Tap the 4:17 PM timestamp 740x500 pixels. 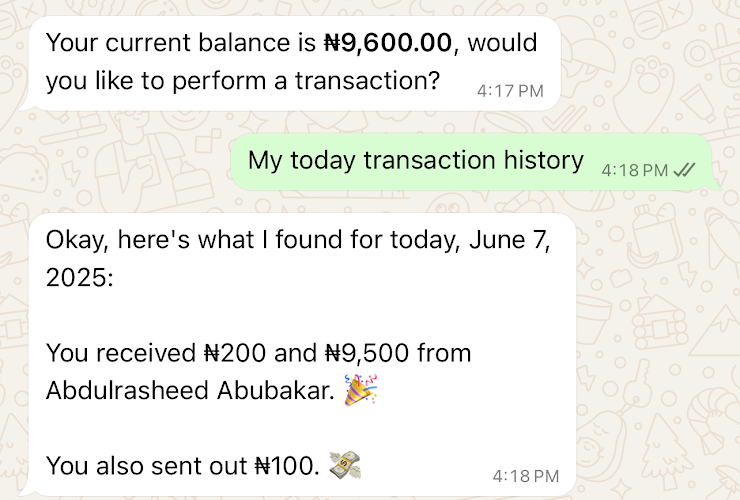[510, 91]
